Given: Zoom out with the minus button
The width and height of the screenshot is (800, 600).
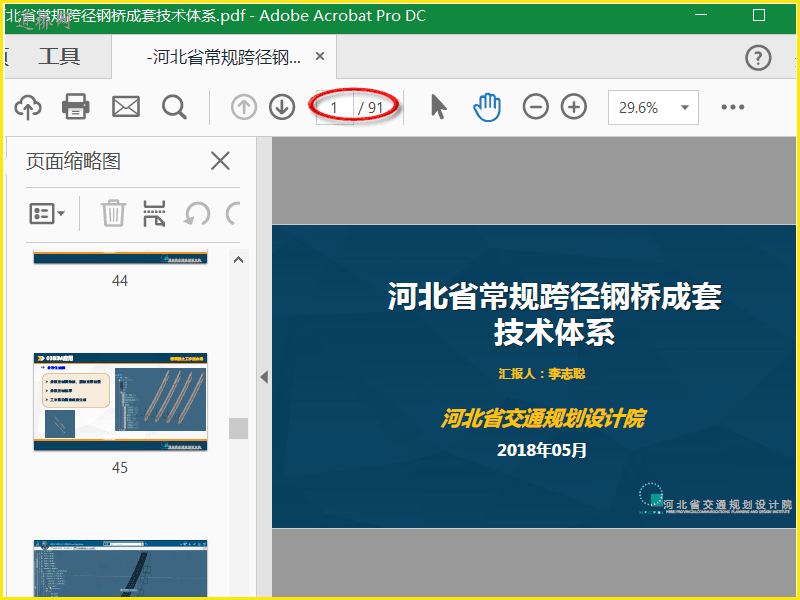Looking at the screenshot, I should (536, 107).
